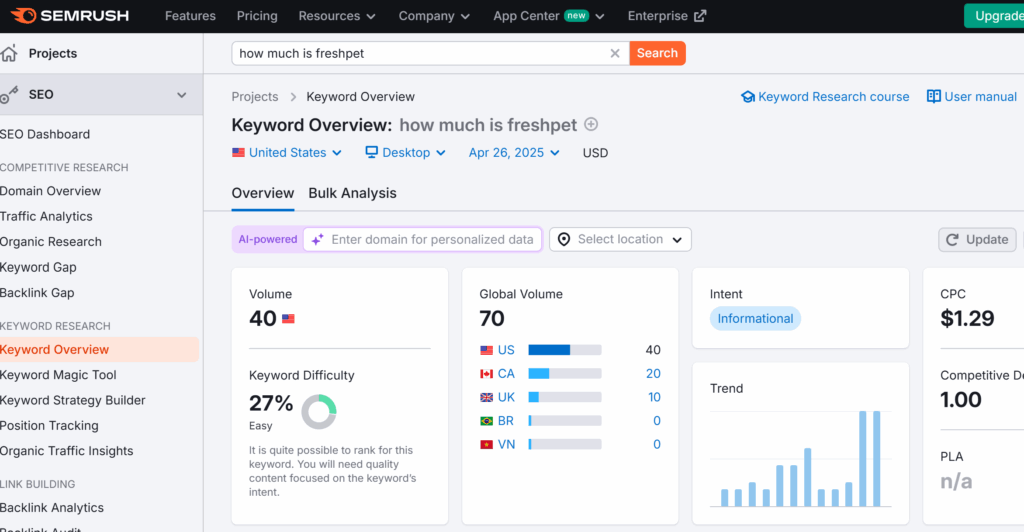The image size is (1024, 532).
Task: Open the Desktop device dropdown
Action: click(406, 153)
